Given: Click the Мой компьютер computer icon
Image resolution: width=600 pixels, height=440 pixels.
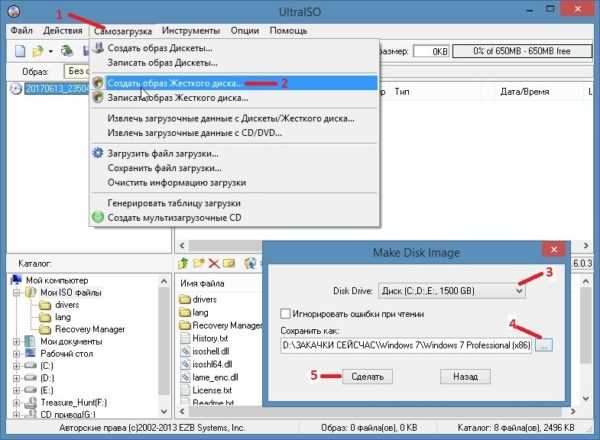Looking at the screenshot, I should (x=16, y=280).
